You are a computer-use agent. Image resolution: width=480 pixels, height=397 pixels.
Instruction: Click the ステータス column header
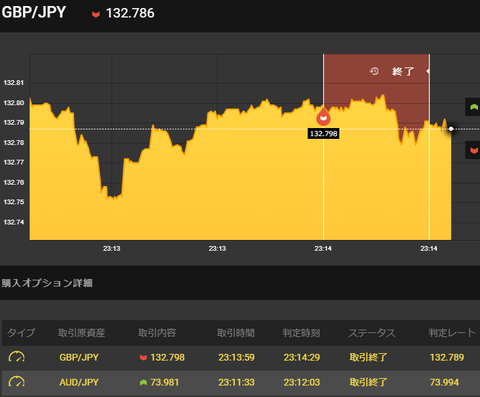click(372, 333)
